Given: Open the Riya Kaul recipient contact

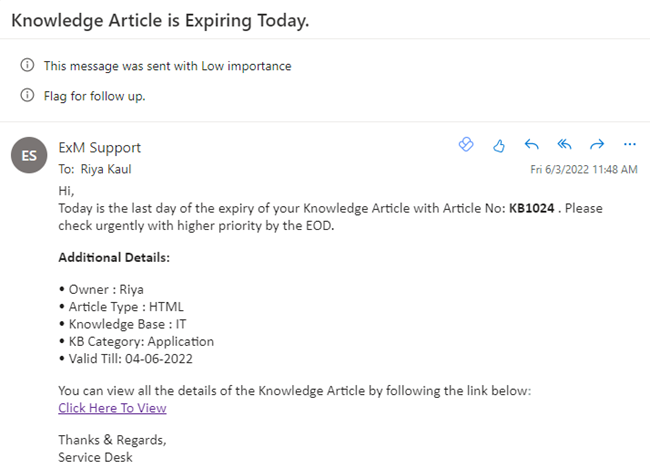Looking at the screenshot, I should click(106, 169).
